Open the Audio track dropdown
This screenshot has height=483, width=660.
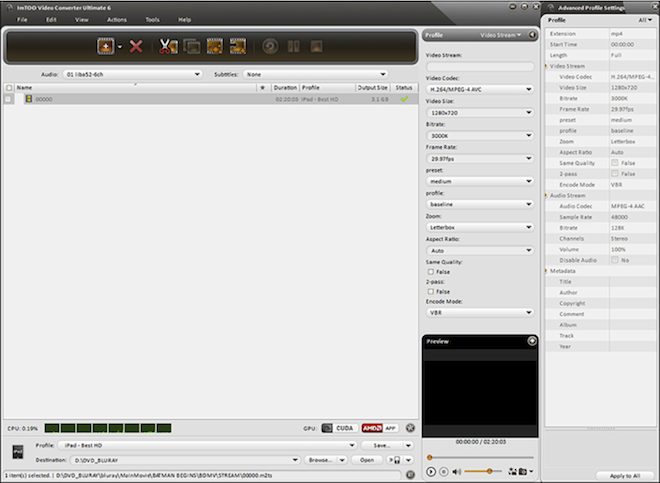coord(132,74)
